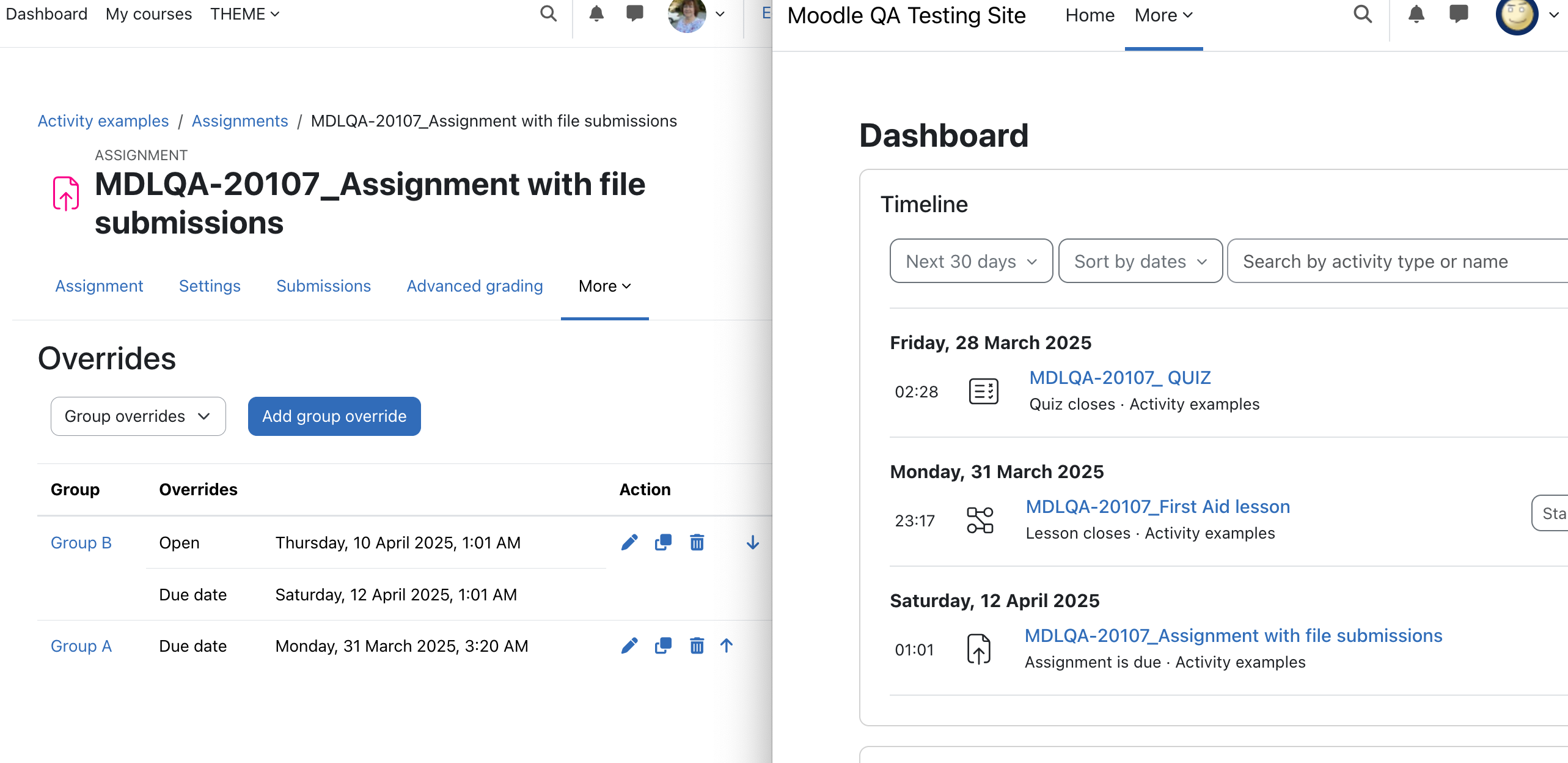Click Add group override button

(334, 416)
